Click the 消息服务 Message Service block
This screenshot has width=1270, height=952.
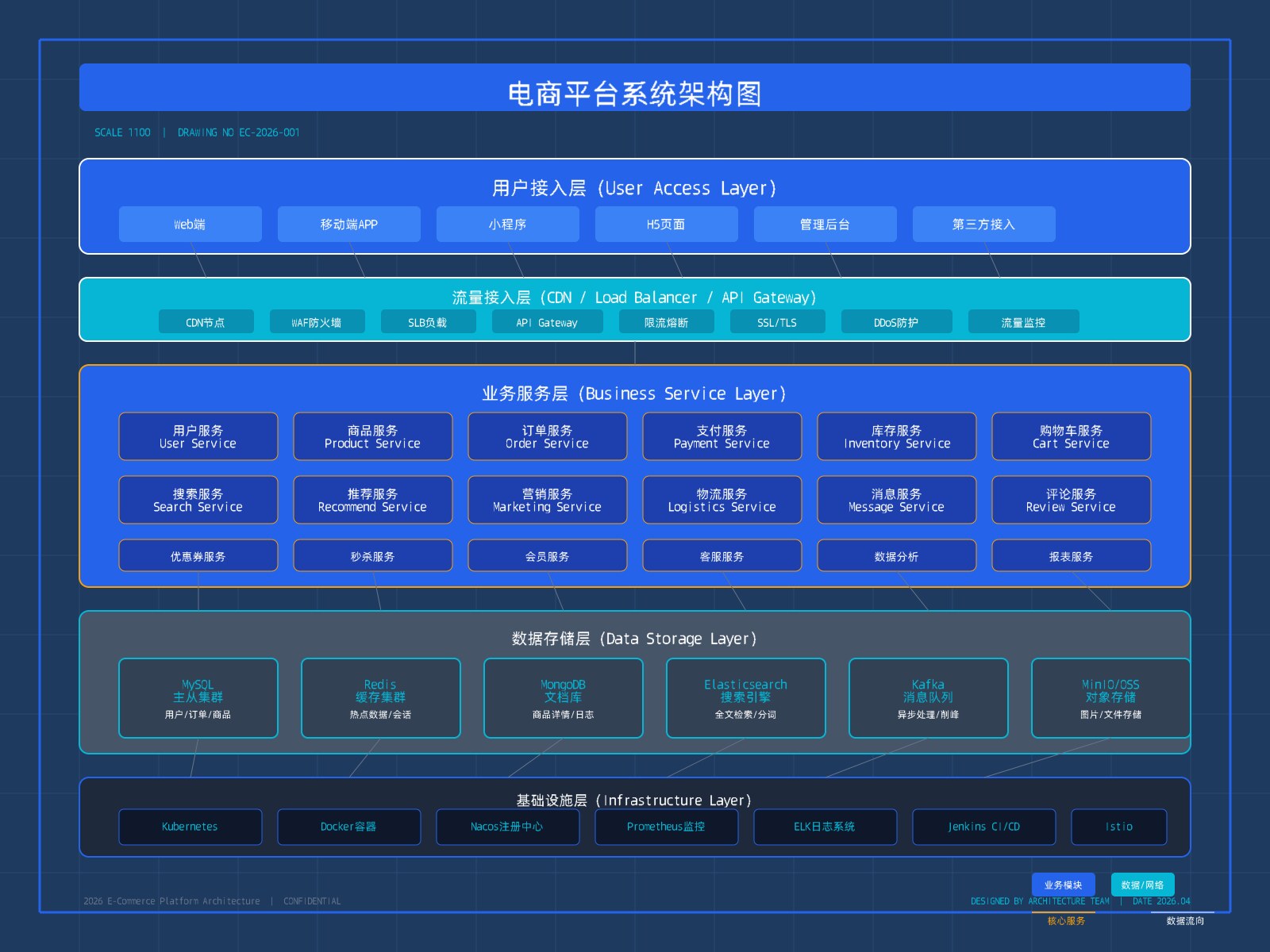coord(897,500)
